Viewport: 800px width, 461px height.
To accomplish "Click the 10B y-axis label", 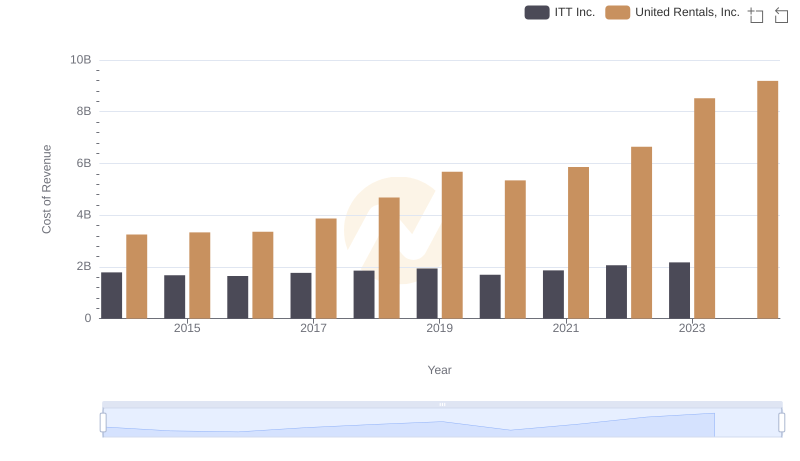I will 81,60.
